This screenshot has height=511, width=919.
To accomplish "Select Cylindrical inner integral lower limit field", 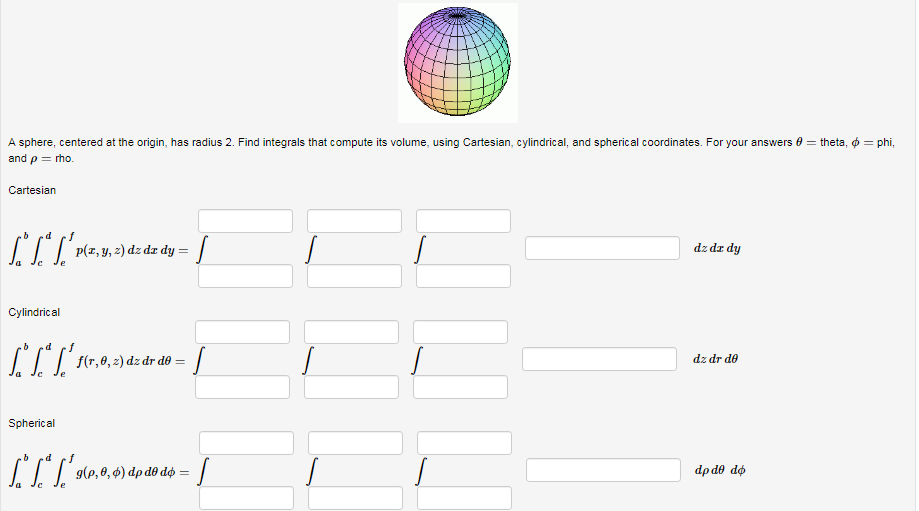I will pyautogui.click(x=461, y=387).
